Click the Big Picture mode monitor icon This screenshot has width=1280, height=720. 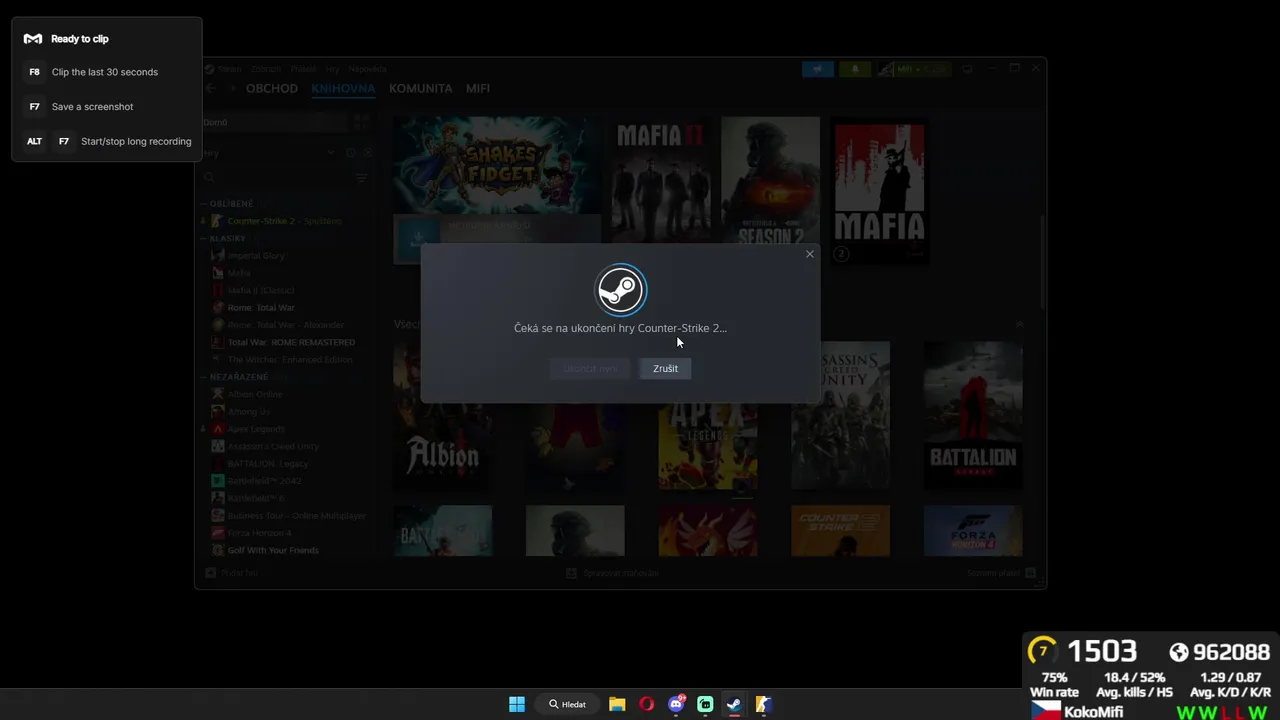tap(967, 69)
